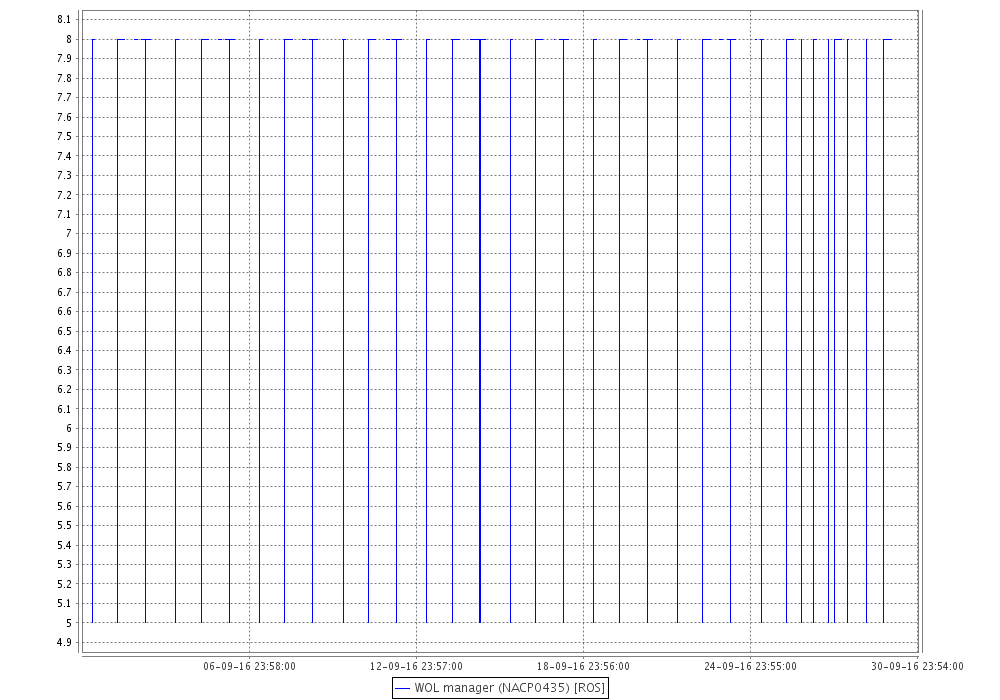The image size is (1000, 700).
Task: Click the y-axis value 8
Action: (x=69, y=40)
